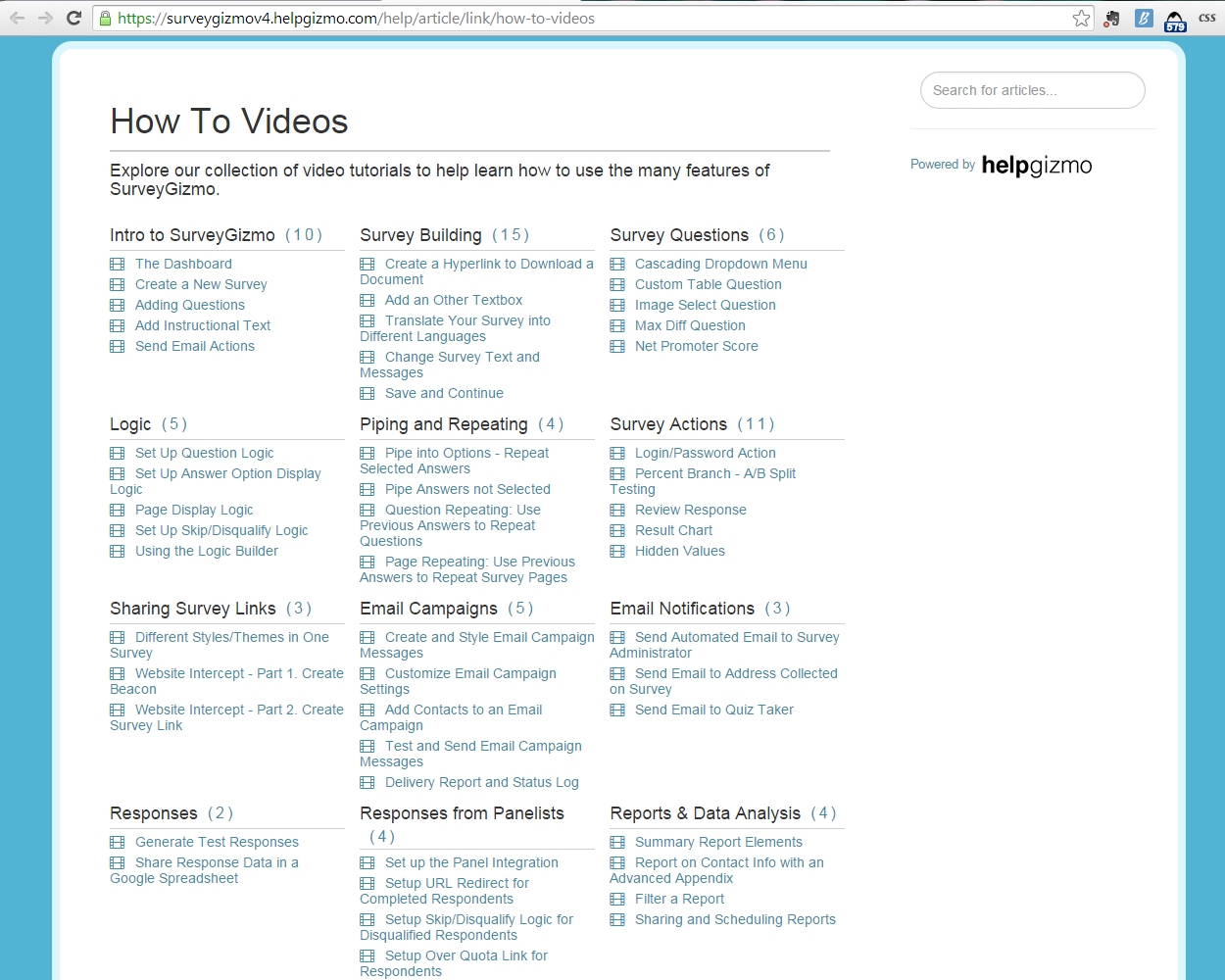The image size is (1225, 980).
Task: Click the film icon beside Summary Report Elements
Action: tap(616, 842)
